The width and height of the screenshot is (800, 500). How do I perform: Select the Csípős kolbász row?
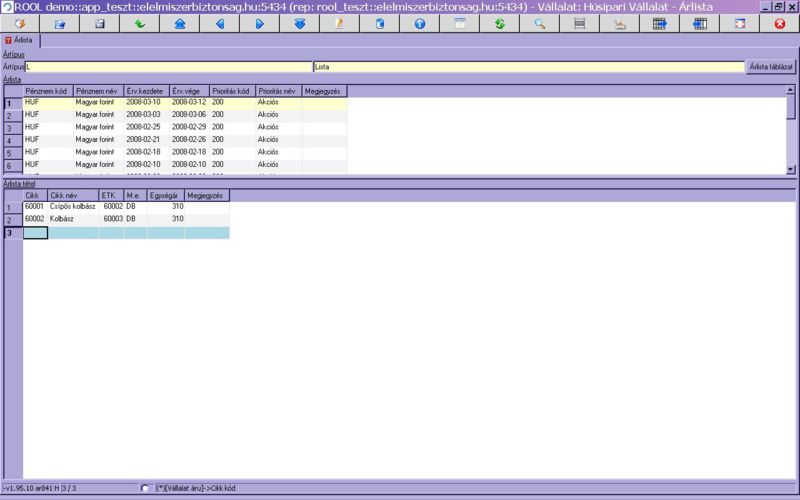(x=73, y=206)
